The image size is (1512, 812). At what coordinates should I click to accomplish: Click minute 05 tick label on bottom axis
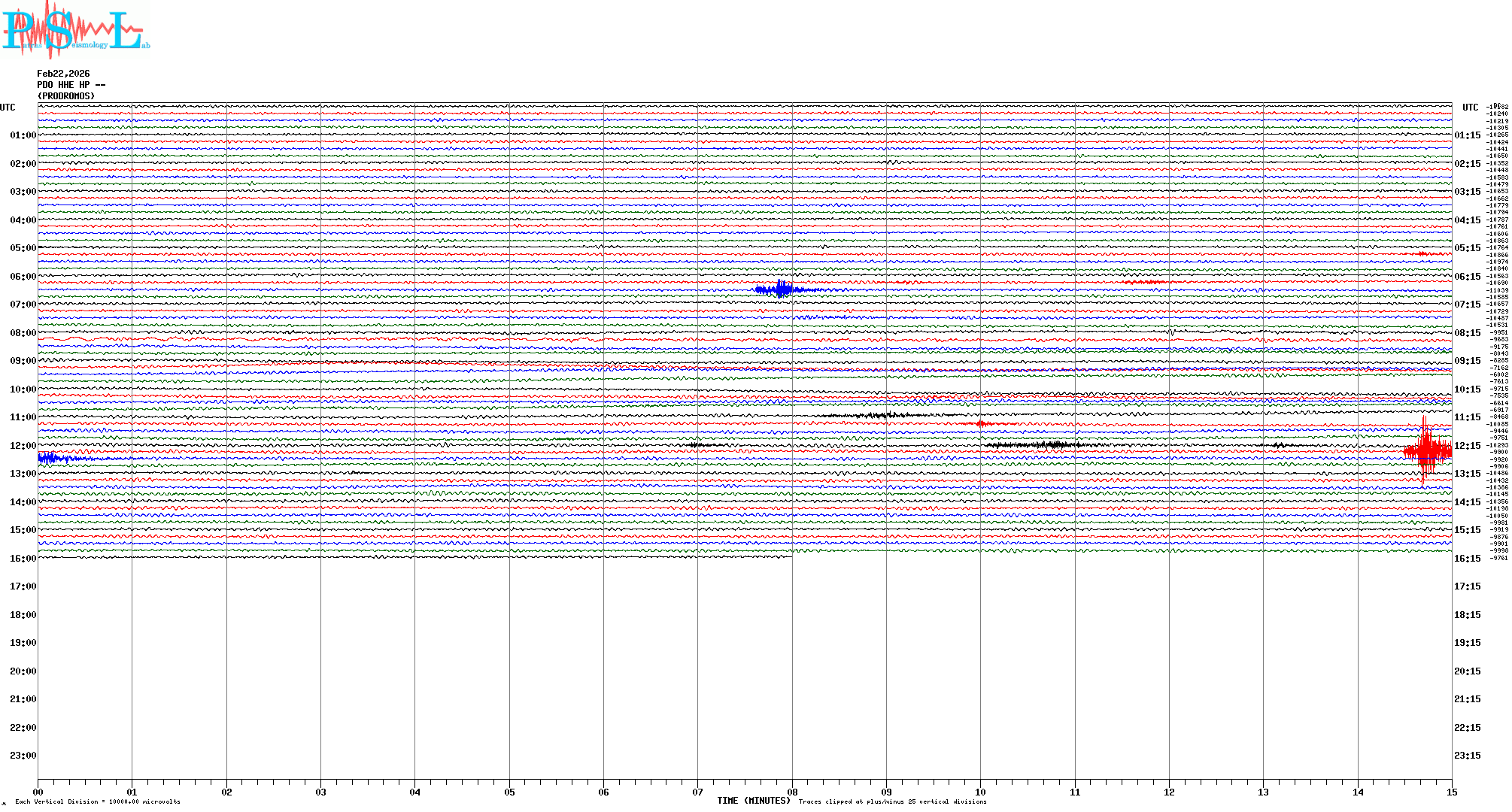coord(509,792)
